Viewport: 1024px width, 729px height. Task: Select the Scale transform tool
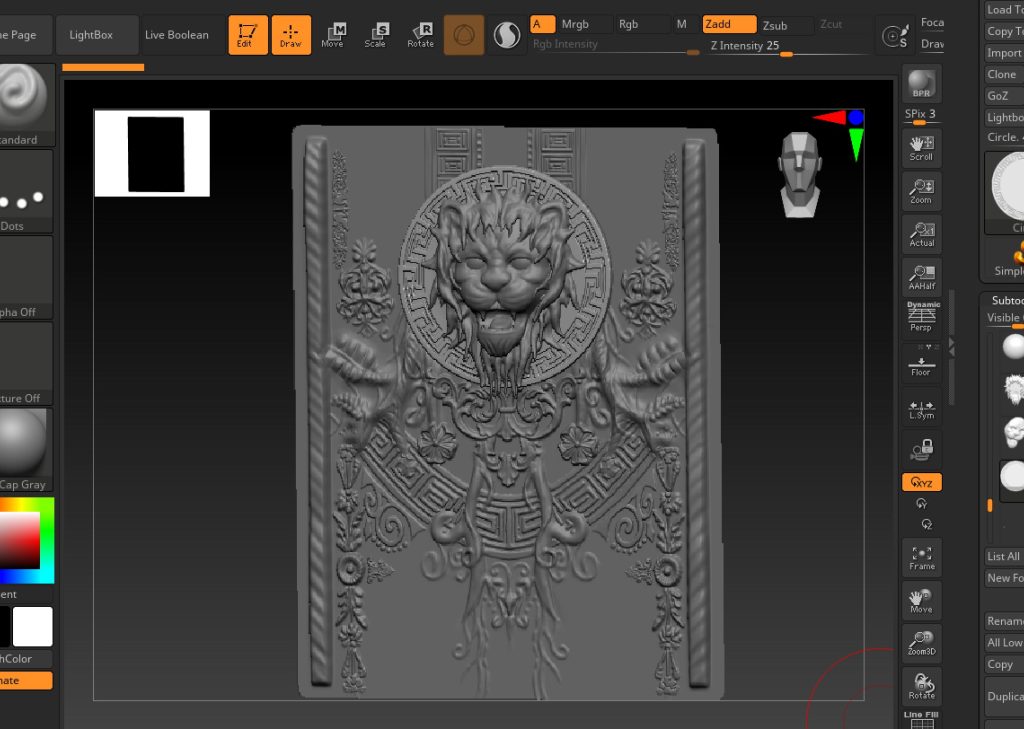click(375, 35)
